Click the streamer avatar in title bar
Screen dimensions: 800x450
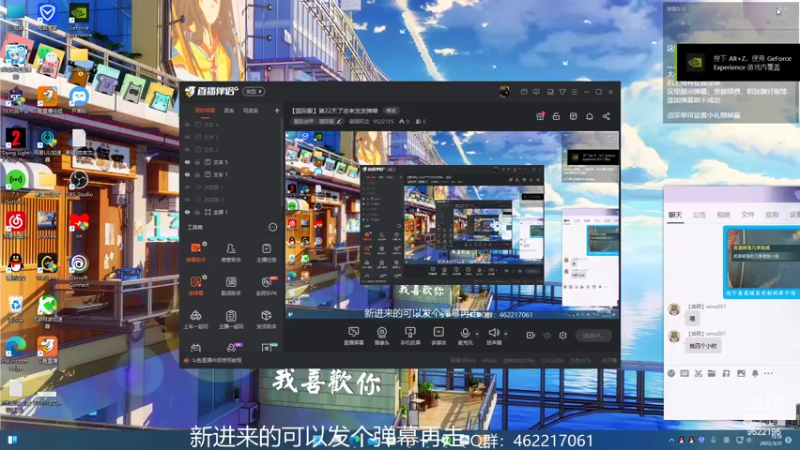(x=504, y=92)
